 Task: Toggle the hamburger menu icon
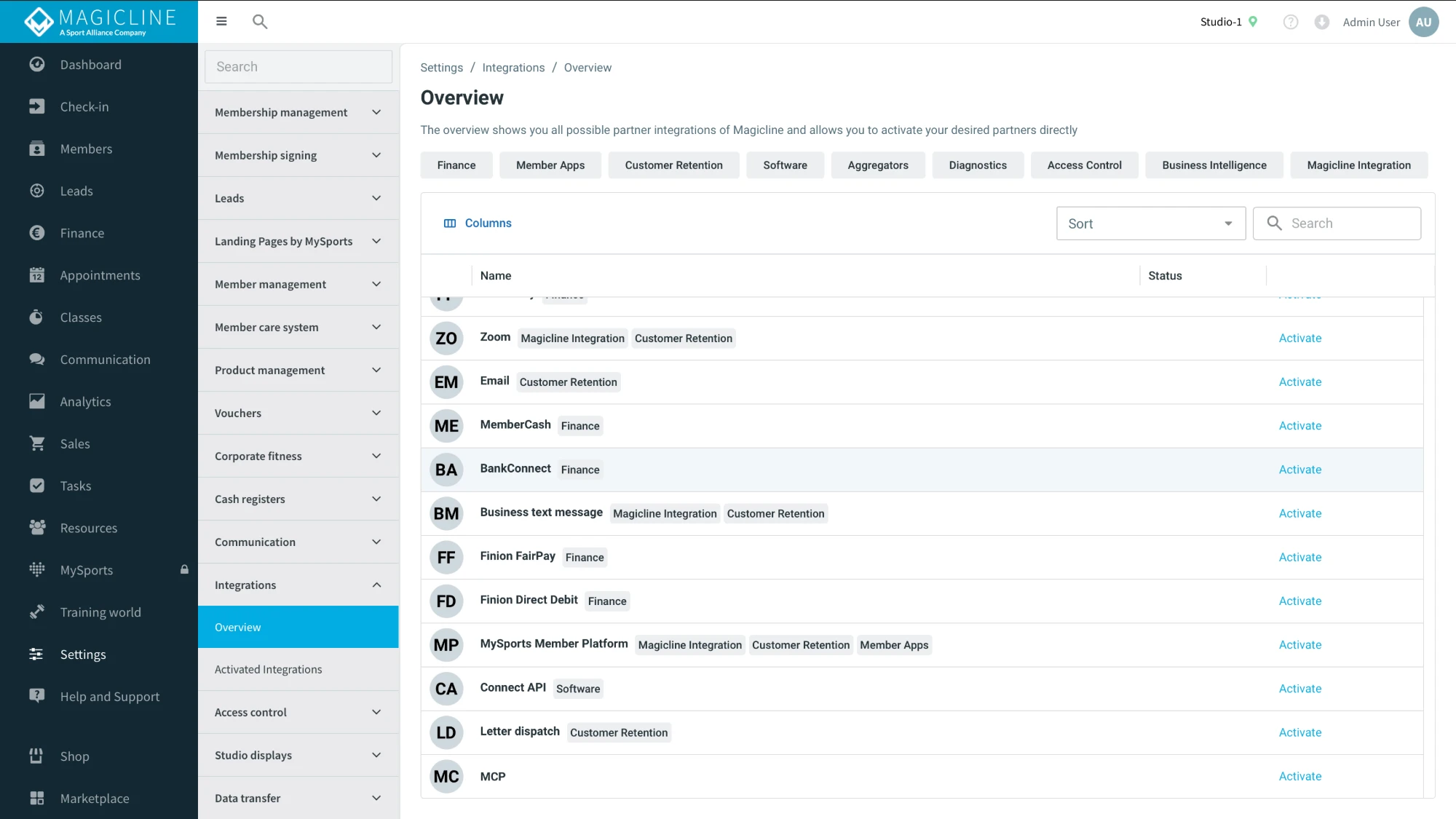point(221,22)
